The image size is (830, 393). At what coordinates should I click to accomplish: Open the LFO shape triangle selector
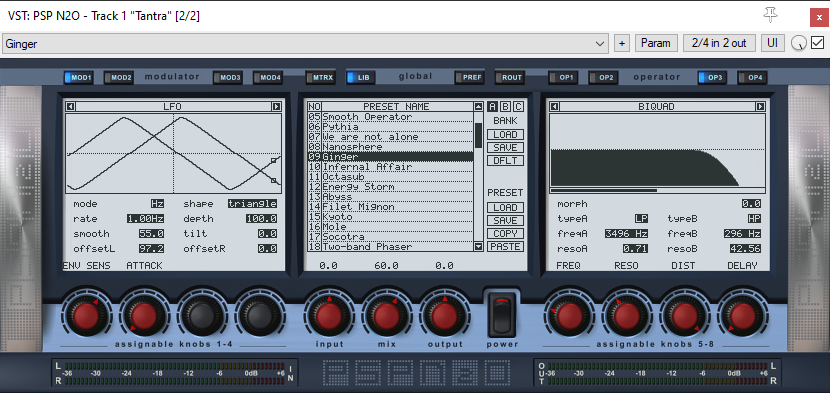(252, 204)
